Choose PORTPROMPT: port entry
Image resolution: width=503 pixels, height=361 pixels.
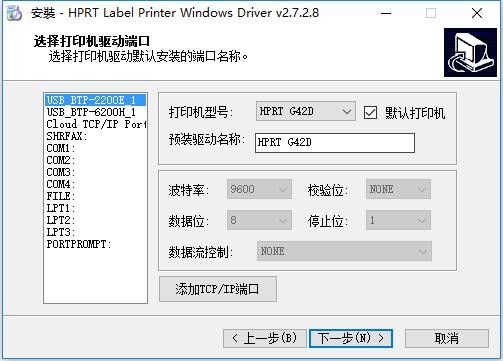95,244
